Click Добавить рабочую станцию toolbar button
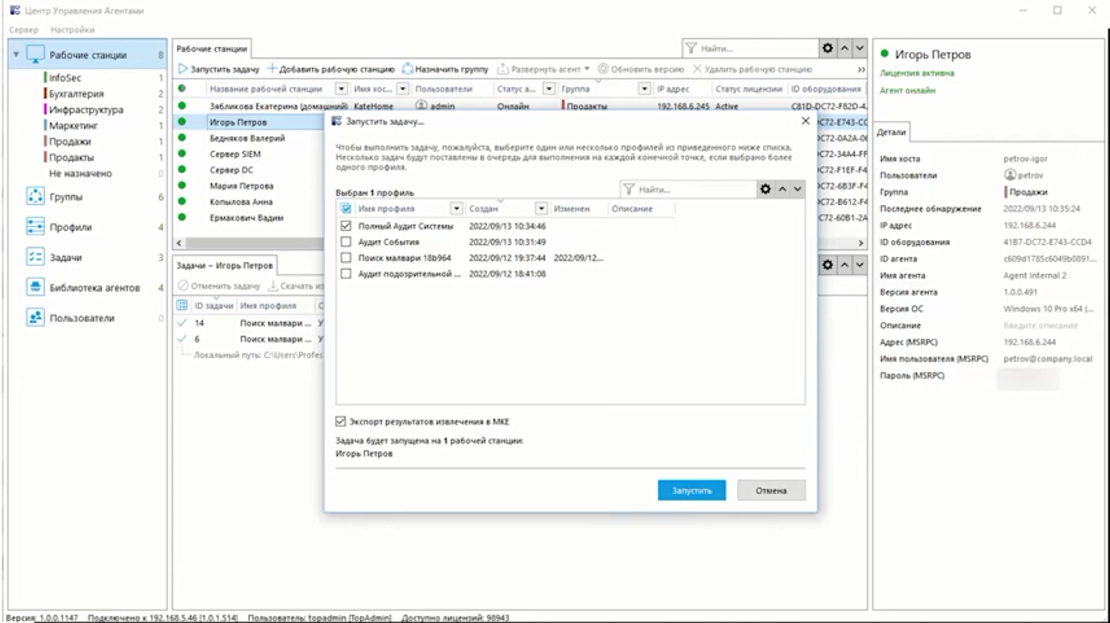1110x623 pixels. (331, 69)
